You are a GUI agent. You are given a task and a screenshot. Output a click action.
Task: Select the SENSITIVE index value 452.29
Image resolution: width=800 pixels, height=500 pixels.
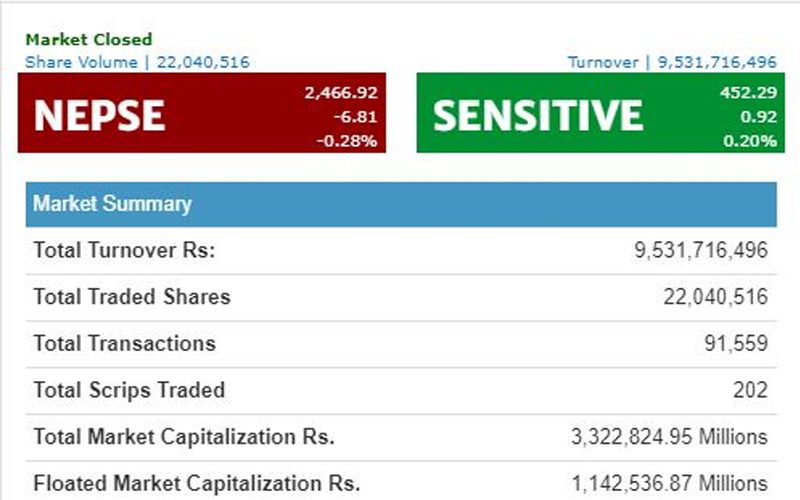[x=748, y=93]
